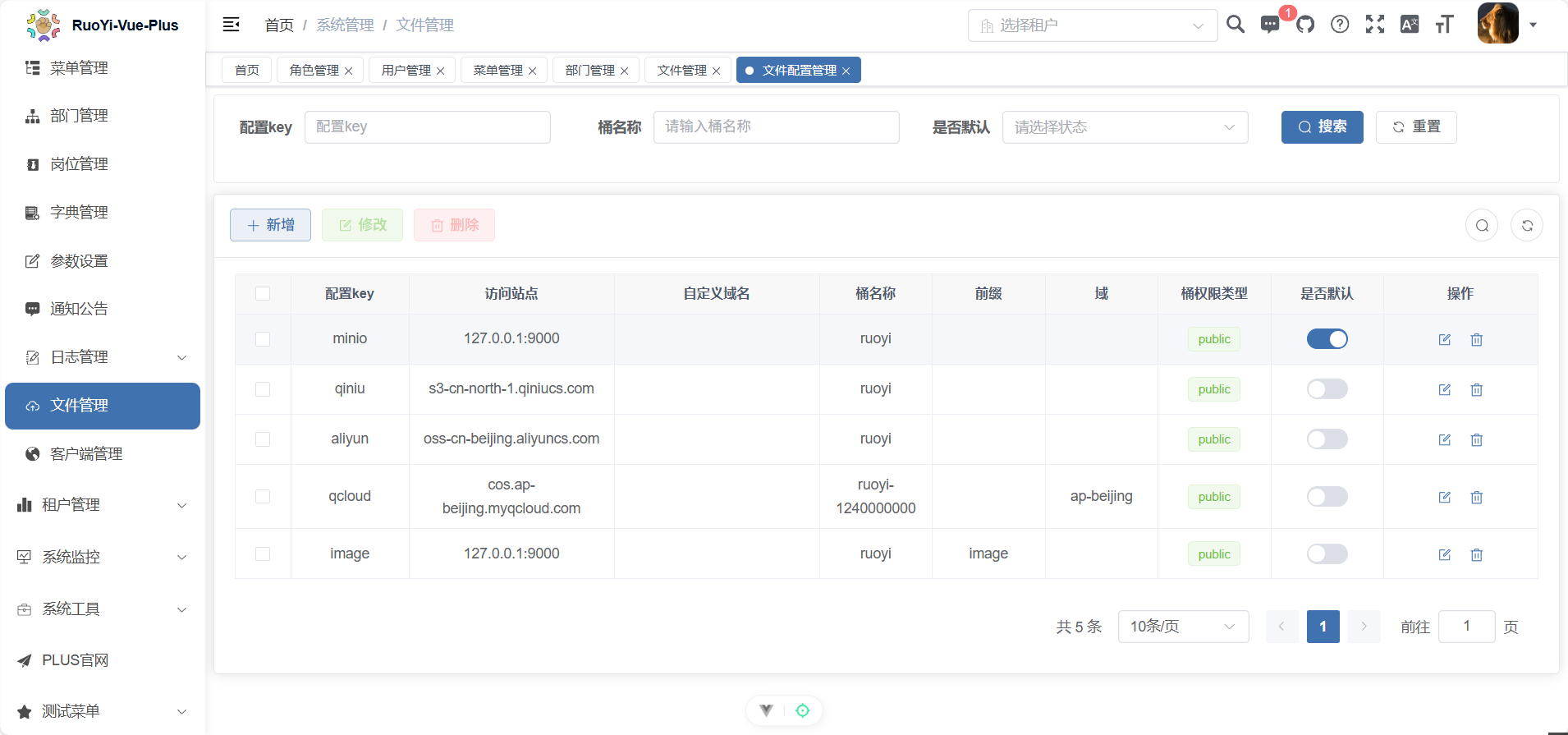
Task: Check the qiniu row checkbox
Action: coord(263,389)
